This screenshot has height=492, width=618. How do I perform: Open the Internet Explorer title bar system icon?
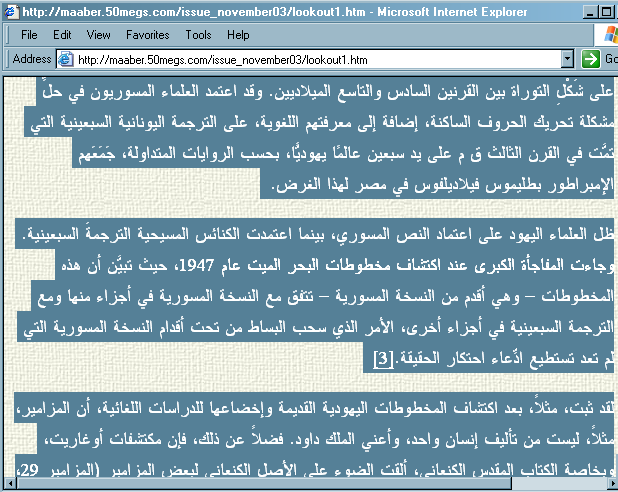click(x=11, y=11)
